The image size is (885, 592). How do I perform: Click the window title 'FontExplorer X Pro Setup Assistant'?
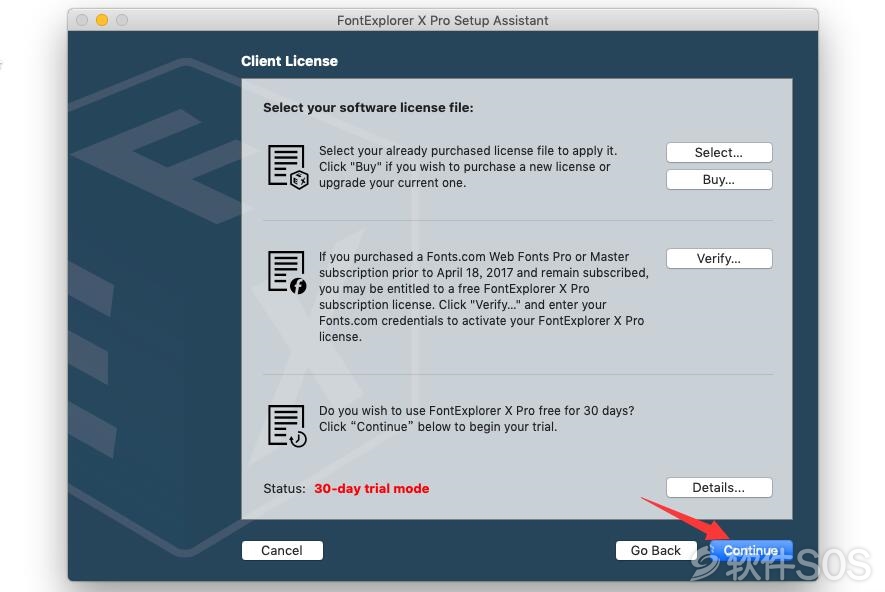tap(442, 20)
